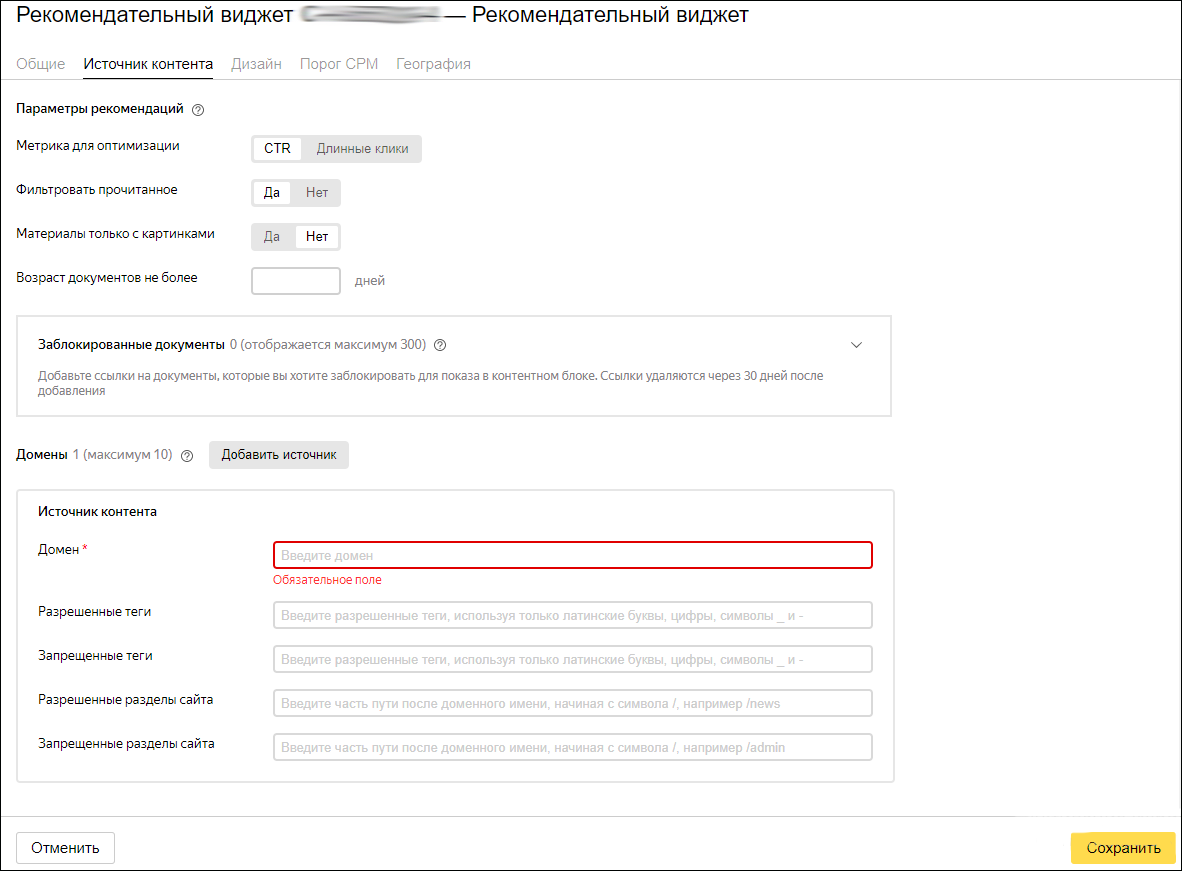
Task: Go to the География tab
Action: 433,64
